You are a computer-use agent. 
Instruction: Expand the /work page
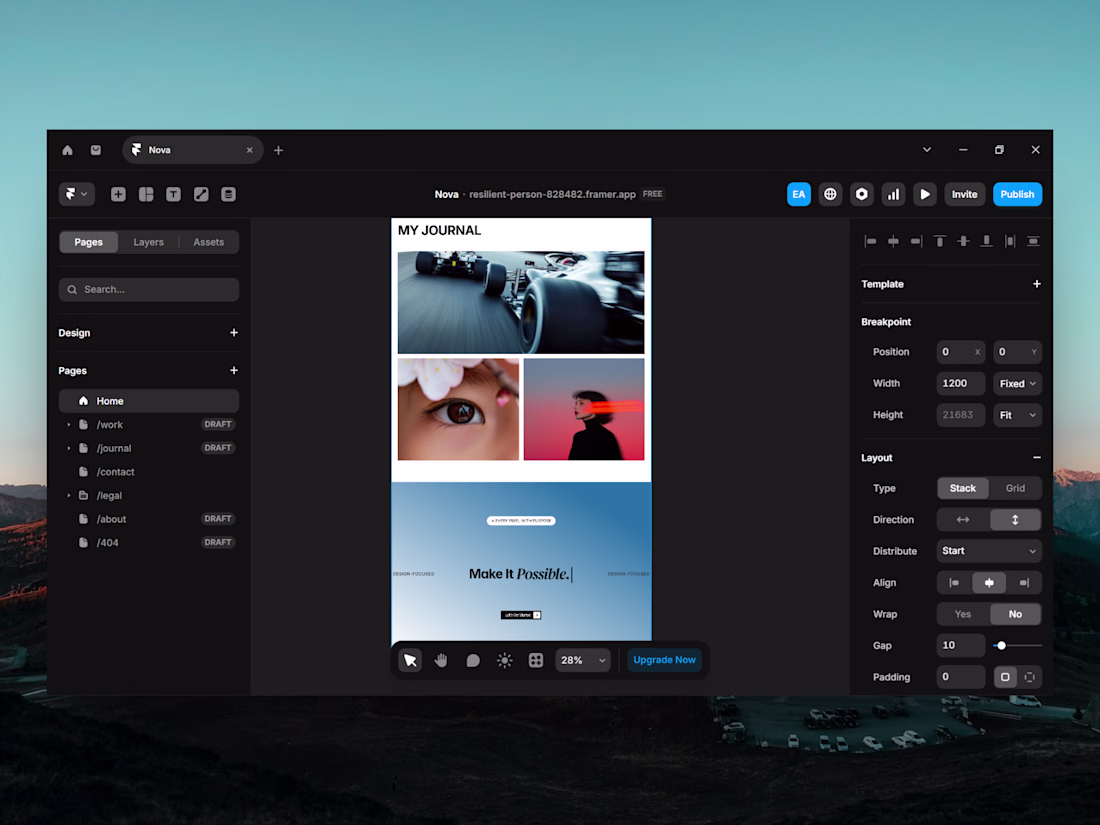(x=69, y=424)
